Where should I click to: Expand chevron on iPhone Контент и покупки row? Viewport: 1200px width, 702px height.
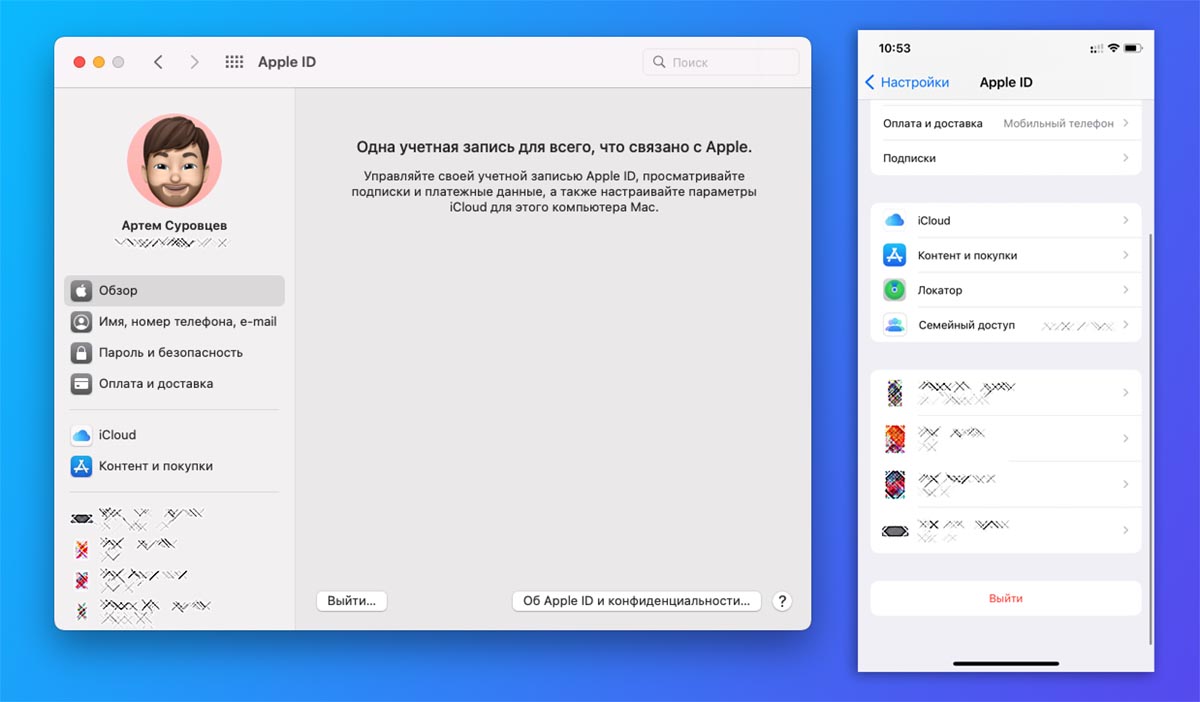coord(1126,255)
